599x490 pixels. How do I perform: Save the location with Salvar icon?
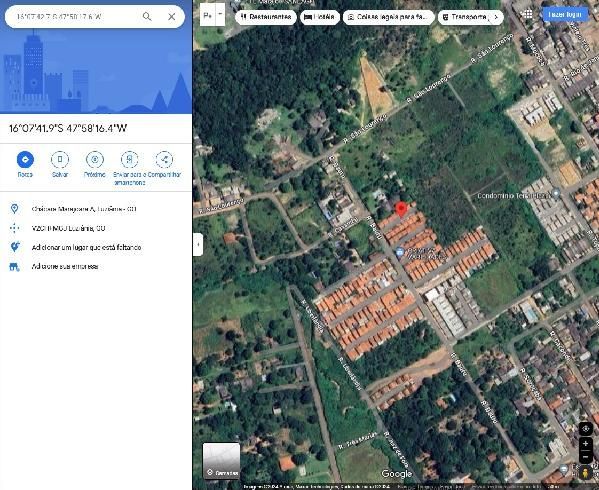[x=60, y=159]
